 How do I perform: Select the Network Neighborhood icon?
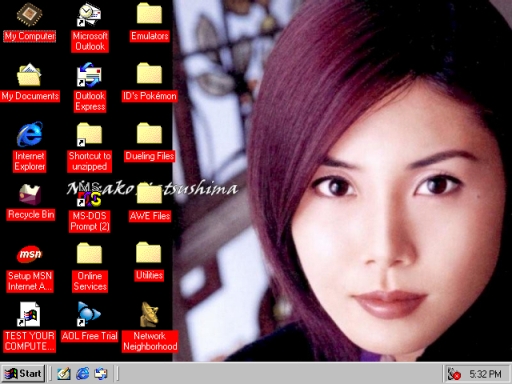pyautogui.click(x=149, y=315)
